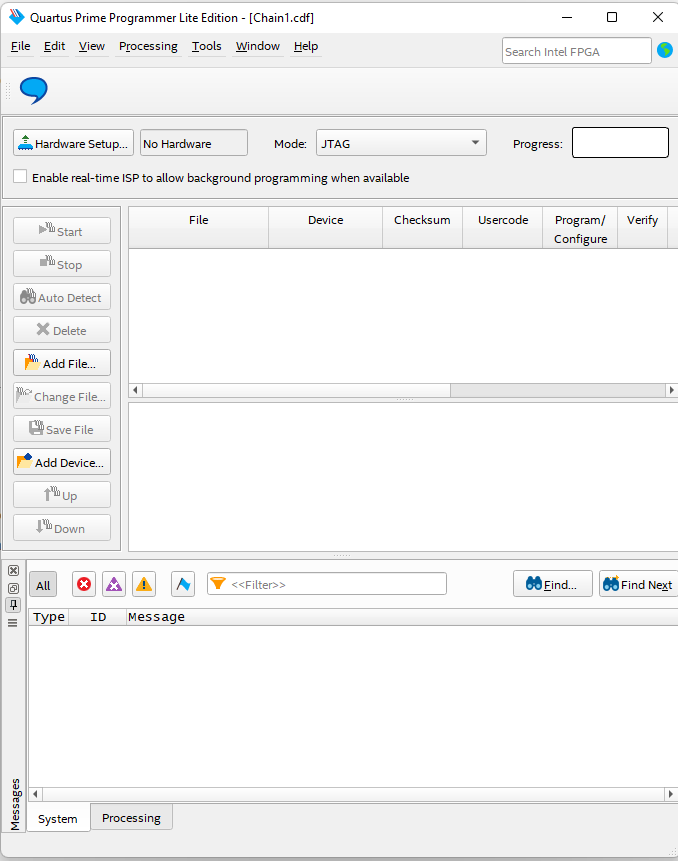Click the Progress bar field
This screenshot has height=861, width=678.
pos(620,142)
